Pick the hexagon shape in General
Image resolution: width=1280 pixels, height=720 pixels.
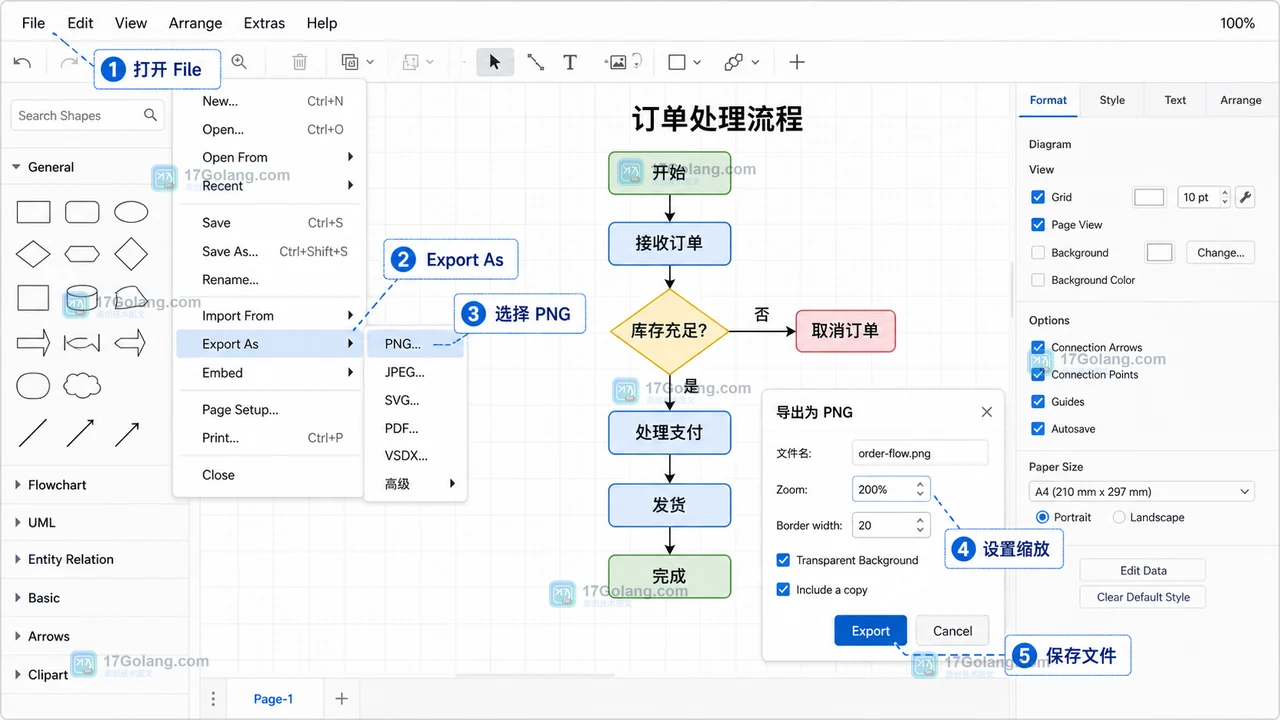[82, 254]
